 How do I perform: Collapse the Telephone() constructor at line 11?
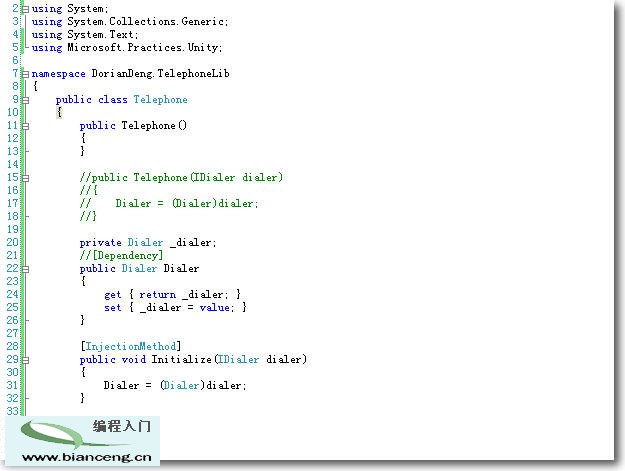(x=26, y=126)
